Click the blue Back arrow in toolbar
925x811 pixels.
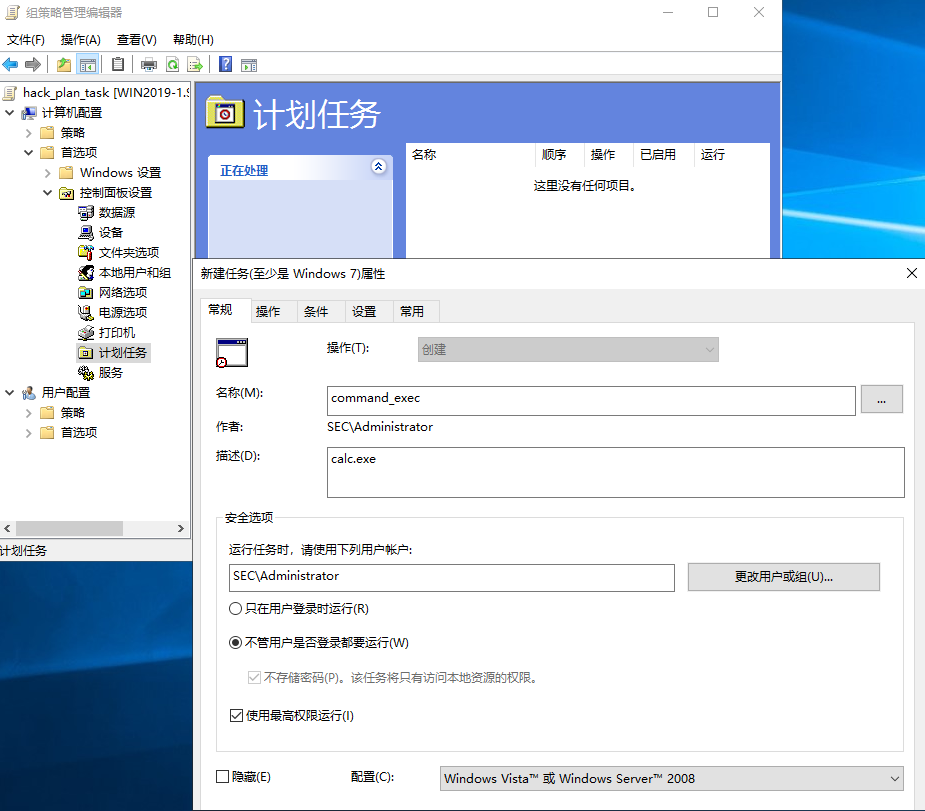(11, 64)
